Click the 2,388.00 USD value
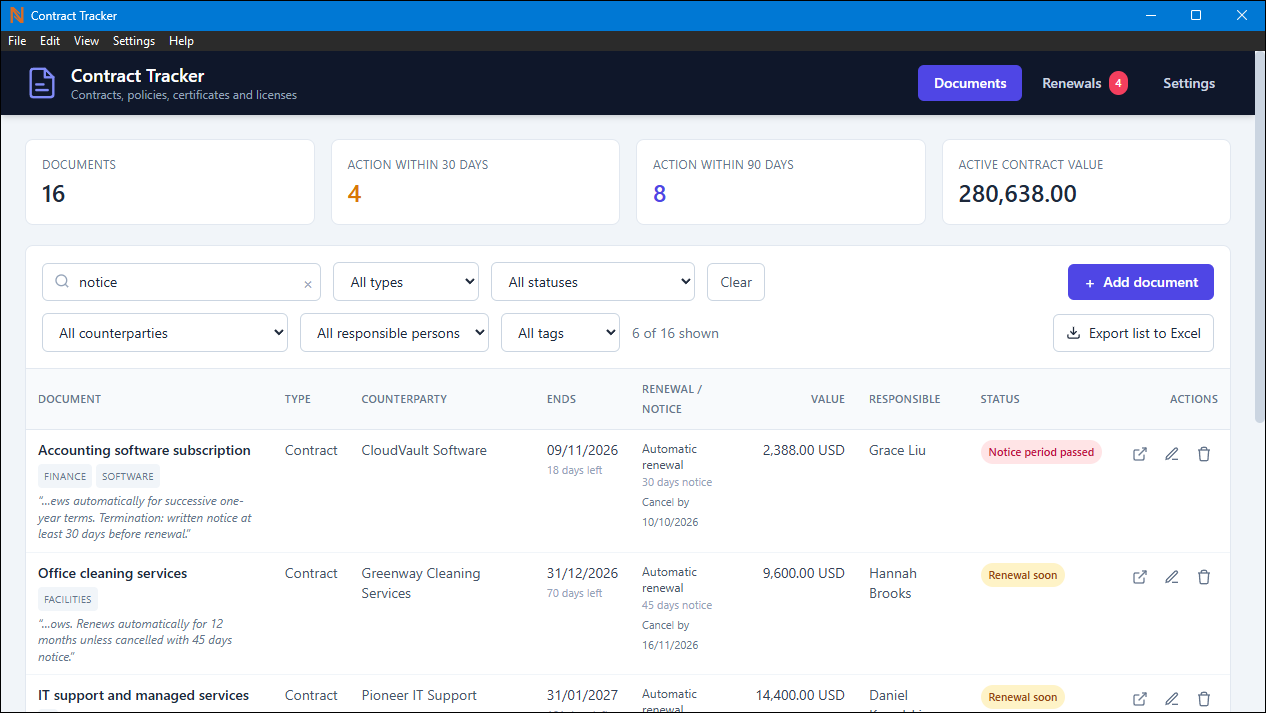This screenshot has height=713, width=1266. [x=804, y=450]
